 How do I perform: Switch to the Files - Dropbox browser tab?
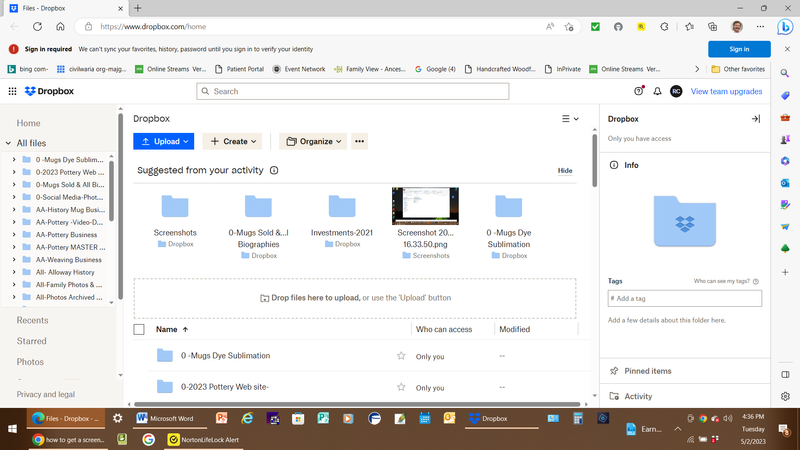coord(66,8)
